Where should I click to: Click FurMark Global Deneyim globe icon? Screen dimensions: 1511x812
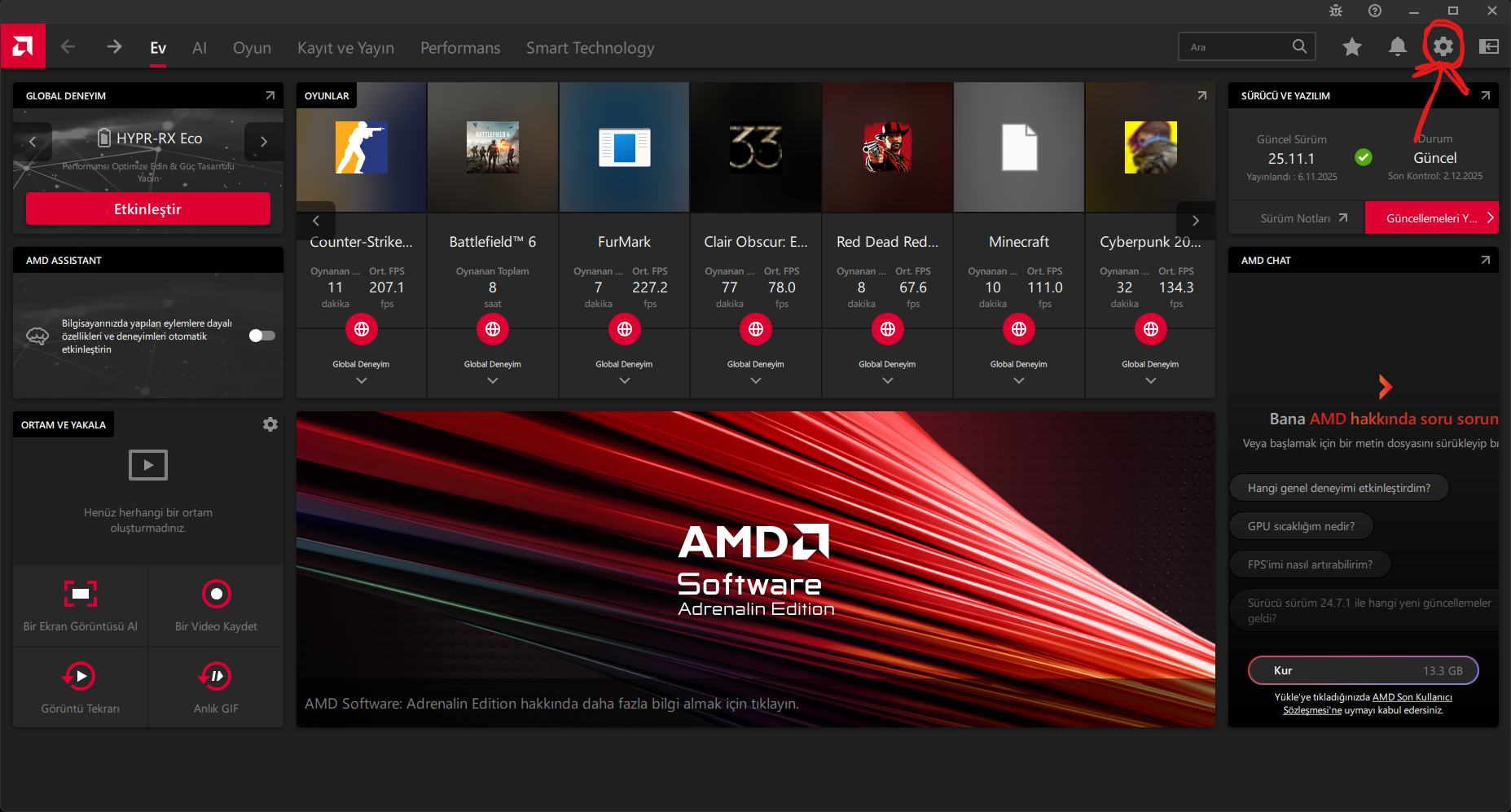(x=625, y=329)
